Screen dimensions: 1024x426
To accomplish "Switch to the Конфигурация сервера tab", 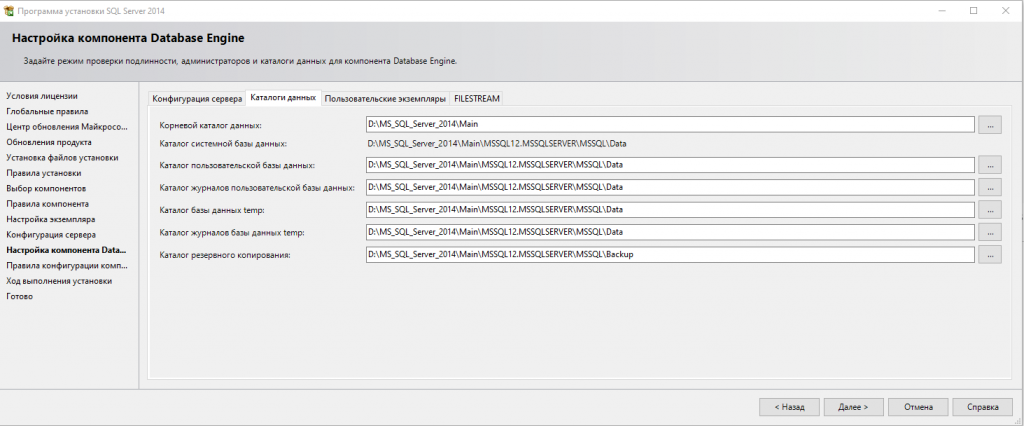I will coord(197,99).
